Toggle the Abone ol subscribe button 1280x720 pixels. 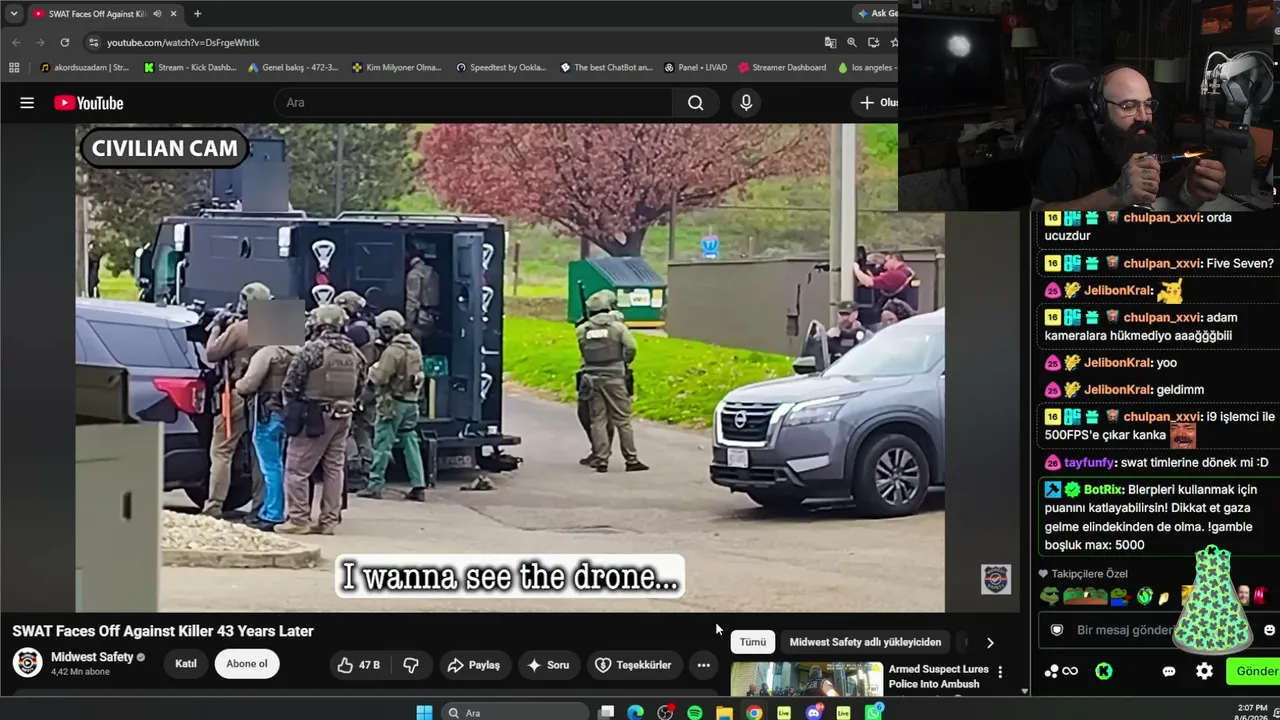(247, 665)
